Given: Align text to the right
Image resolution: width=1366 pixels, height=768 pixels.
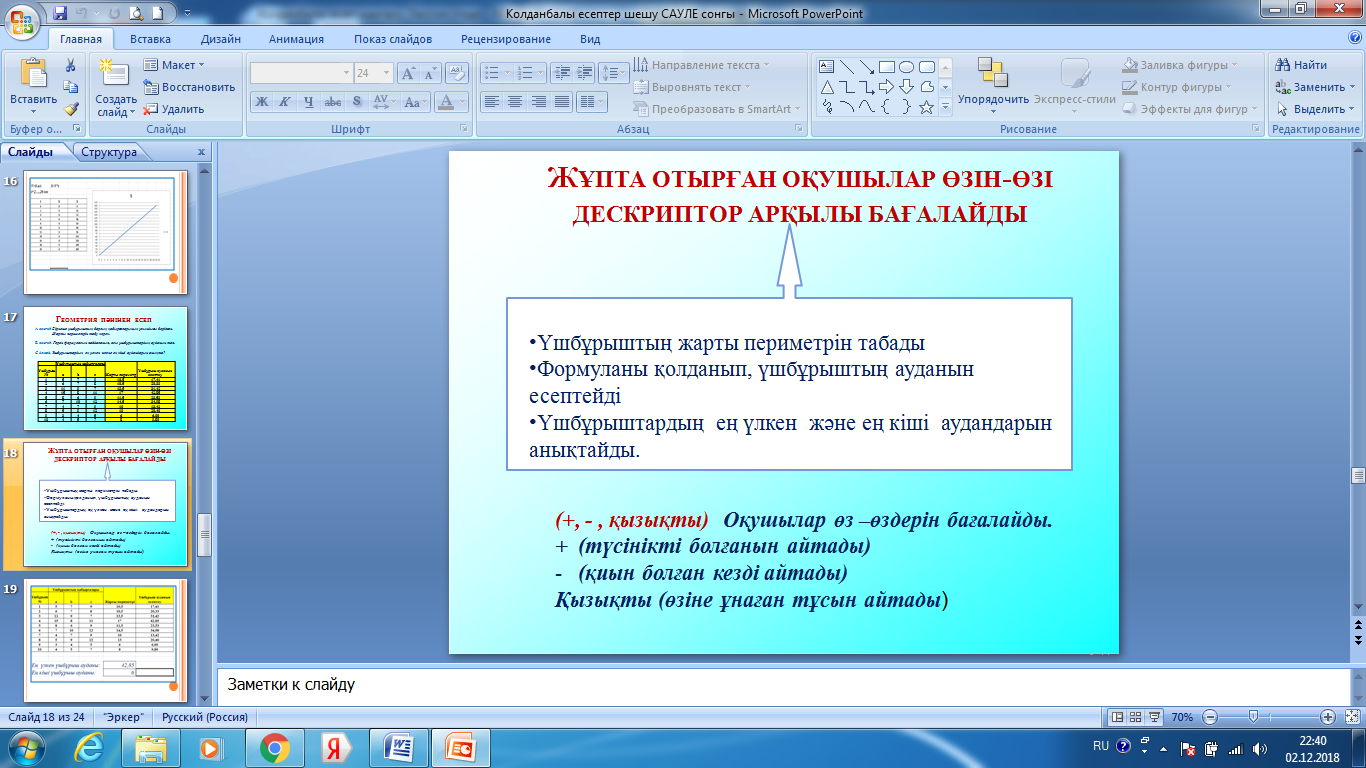Looking at the screenshot, I should (538, 101).
